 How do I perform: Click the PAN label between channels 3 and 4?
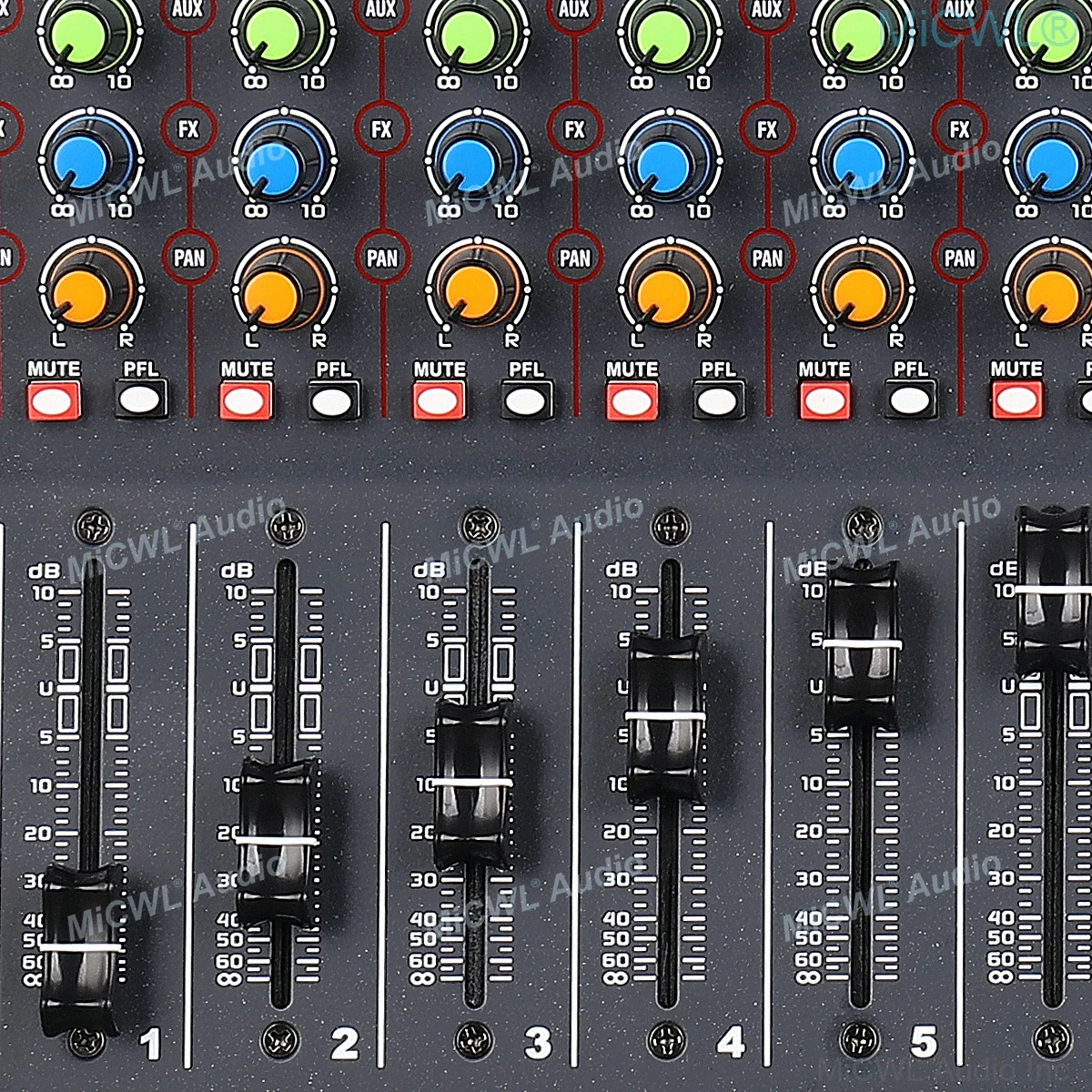(574, 258)
